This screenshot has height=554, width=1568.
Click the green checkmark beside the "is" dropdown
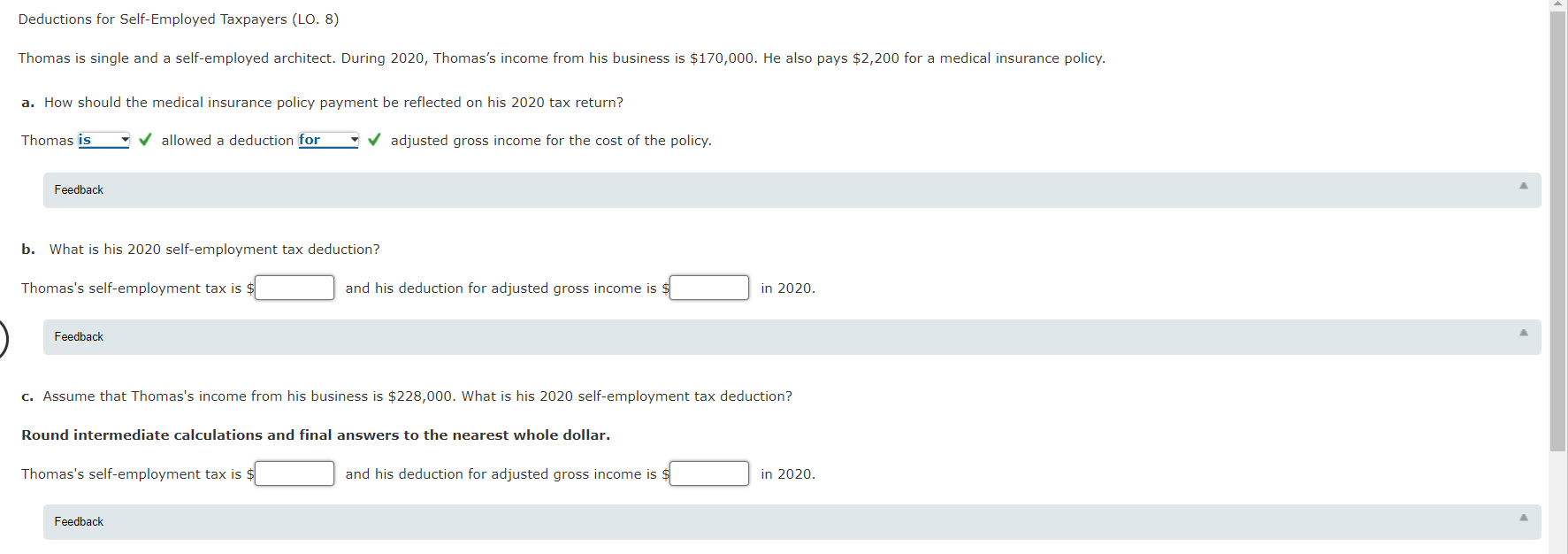click(x=144, y=140)
